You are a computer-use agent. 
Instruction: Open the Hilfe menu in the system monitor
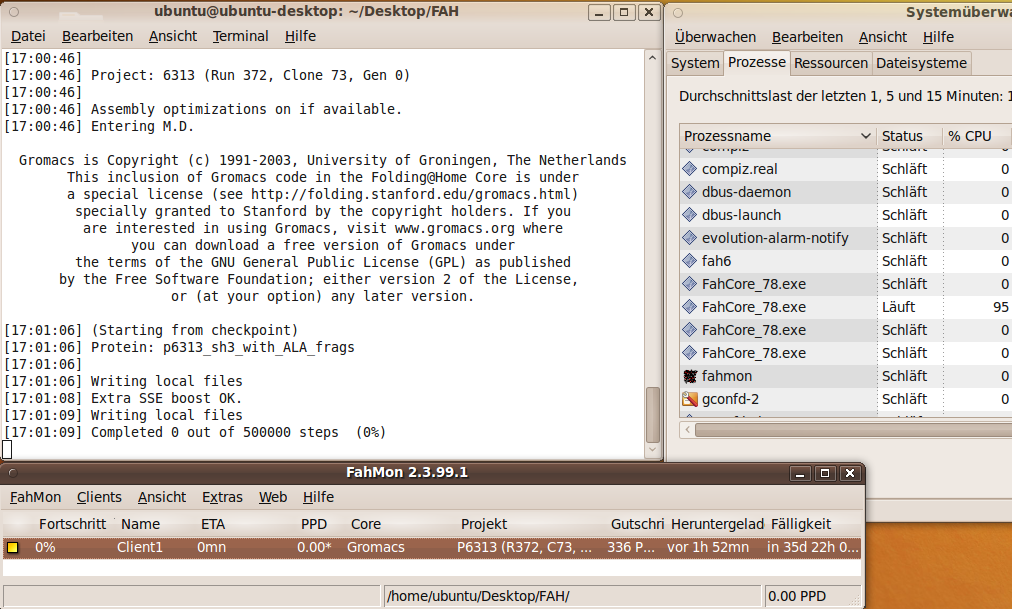[938, 37]
